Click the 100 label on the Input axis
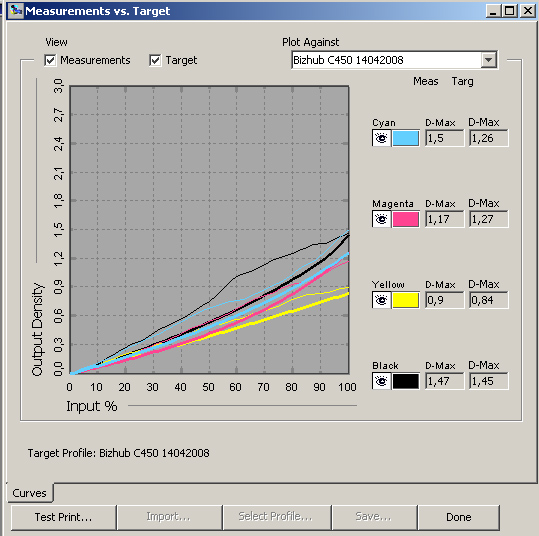This screenshot has width=539, height=536. click(x=347, y=387)
